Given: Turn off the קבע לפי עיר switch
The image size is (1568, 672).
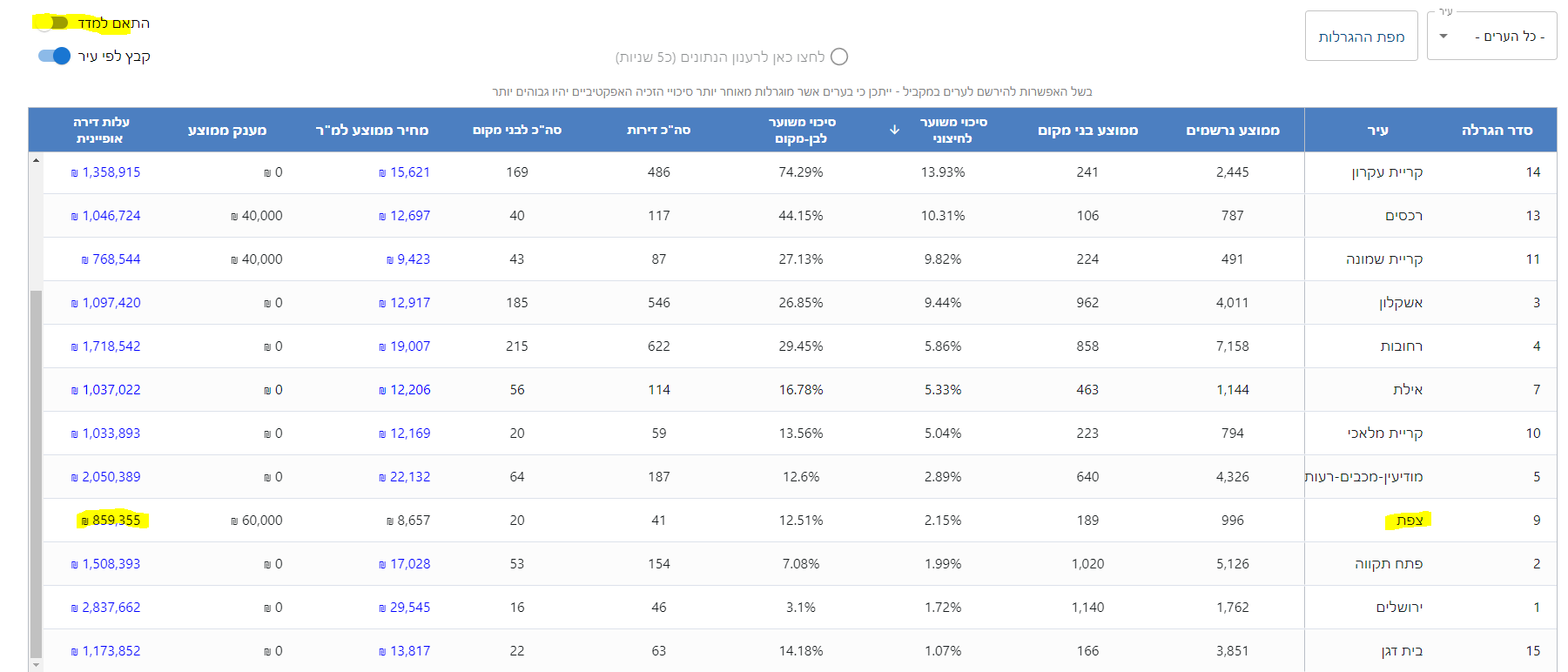Looking at the screenshot, I should tap(54, 56).
